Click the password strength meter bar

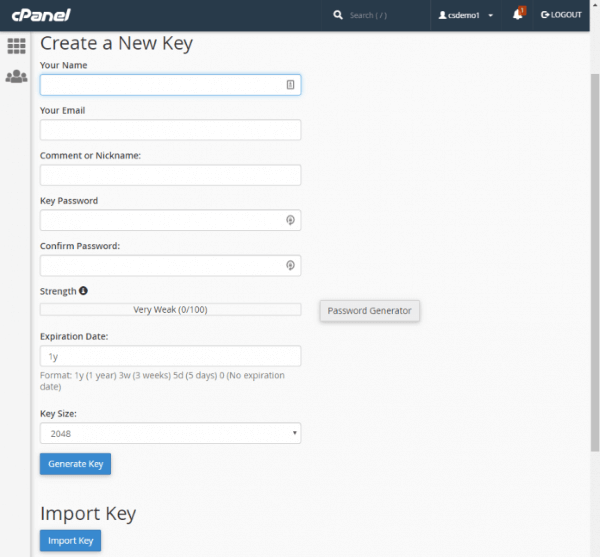(170, 310)
